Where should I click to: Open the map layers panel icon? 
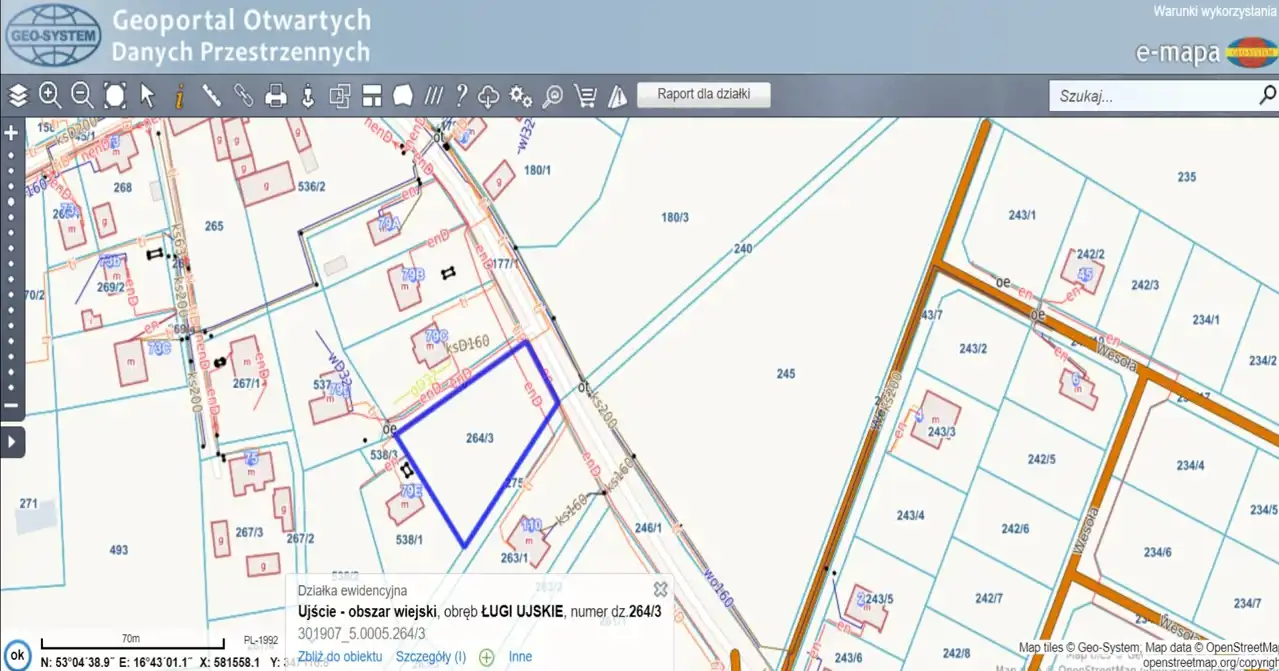point(18,96)
